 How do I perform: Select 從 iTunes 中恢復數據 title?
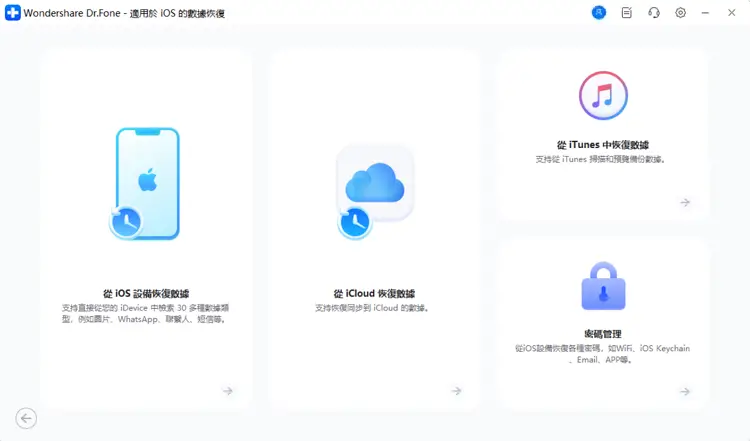[x=603, y=144]
